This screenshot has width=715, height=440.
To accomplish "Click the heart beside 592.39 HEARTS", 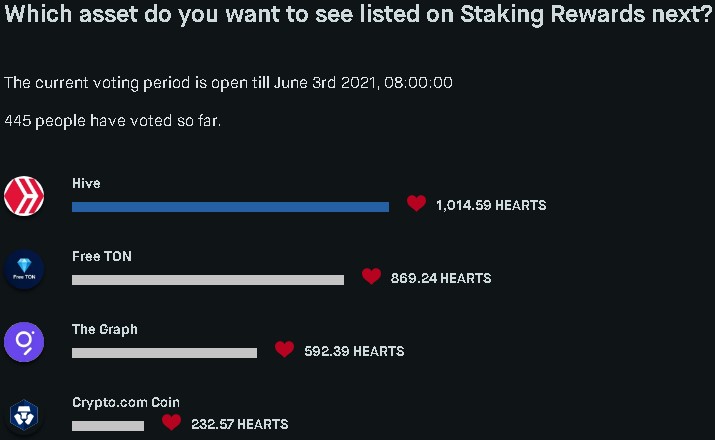I will (284, 349).
